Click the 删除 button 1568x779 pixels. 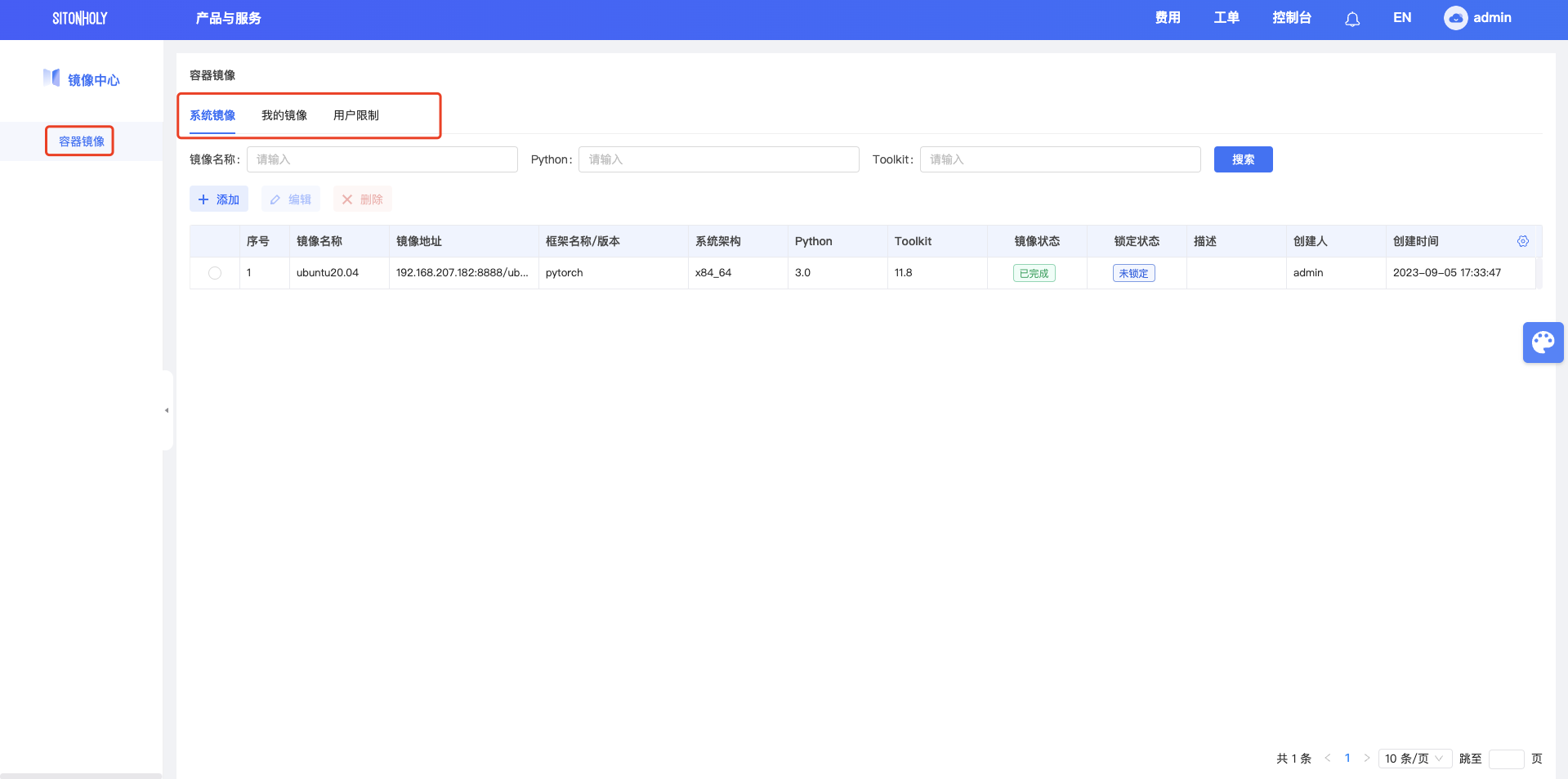coord(363,199)
